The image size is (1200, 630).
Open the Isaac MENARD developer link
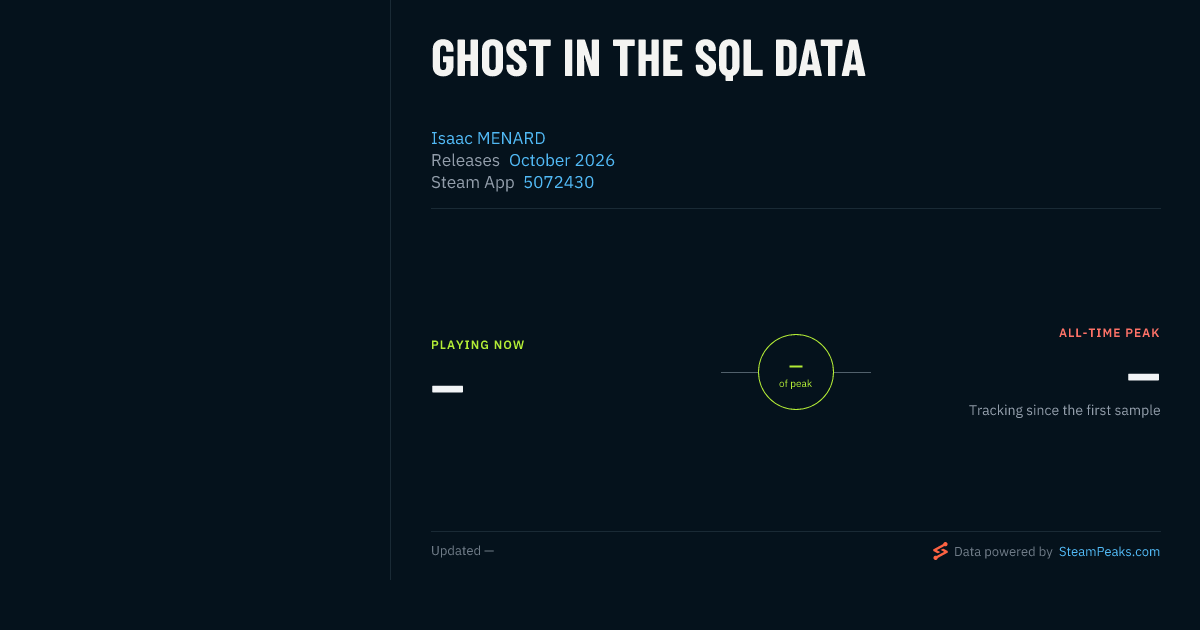pos(488,138)
